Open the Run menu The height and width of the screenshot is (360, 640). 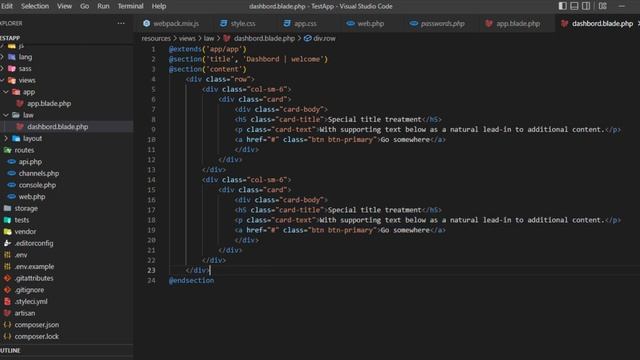tap(103, 6)
